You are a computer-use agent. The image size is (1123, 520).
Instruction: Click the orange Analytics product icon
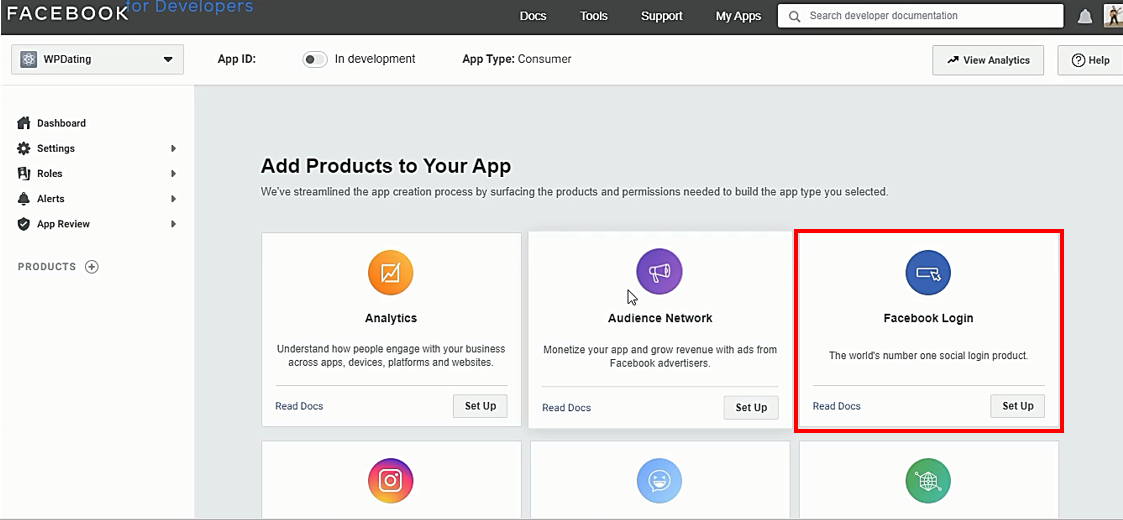[x=390, y=273]
